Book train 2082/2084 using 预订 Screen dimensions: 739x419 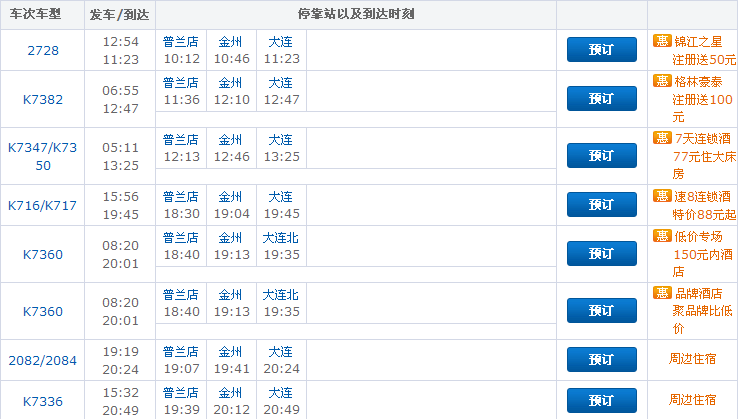click(601, 360)
